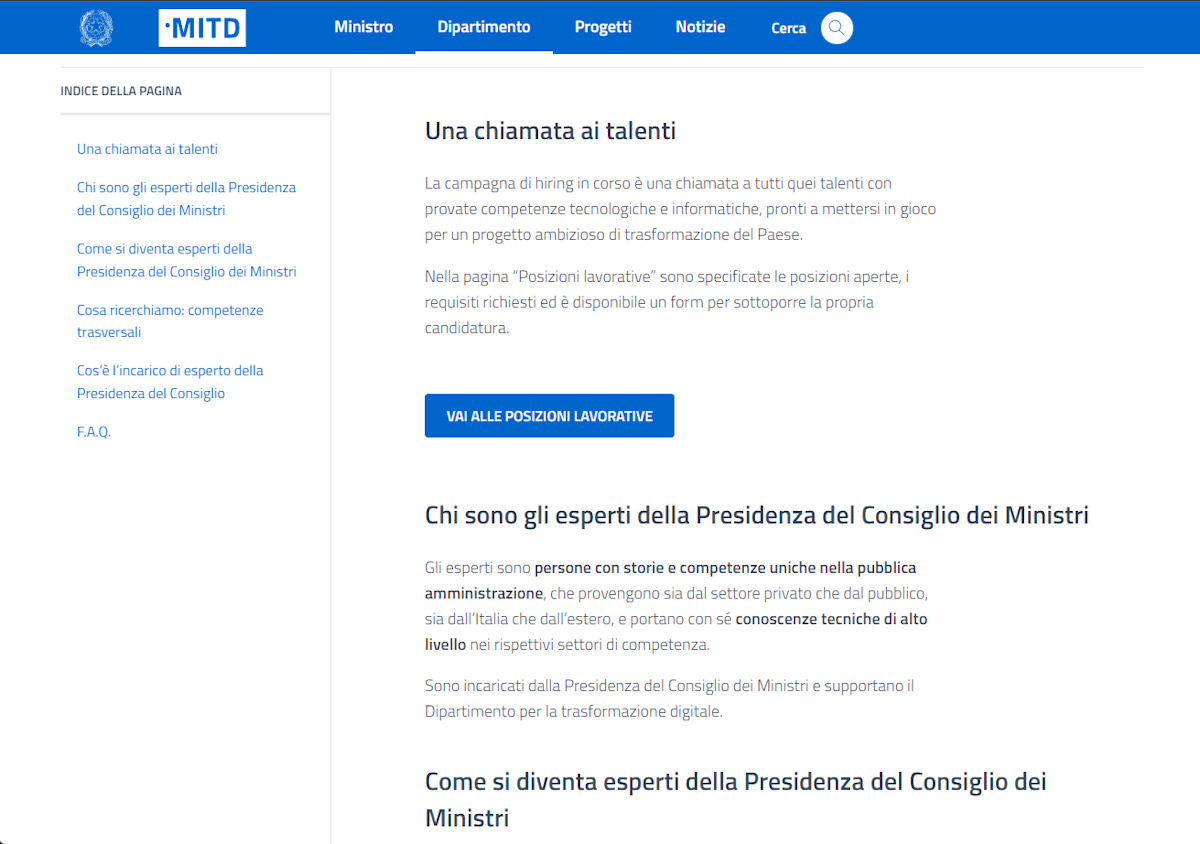Go to 'Una chiamata ai talenti' index link
The height and width of the screenshot is (844, 1200).
(147, 149)
